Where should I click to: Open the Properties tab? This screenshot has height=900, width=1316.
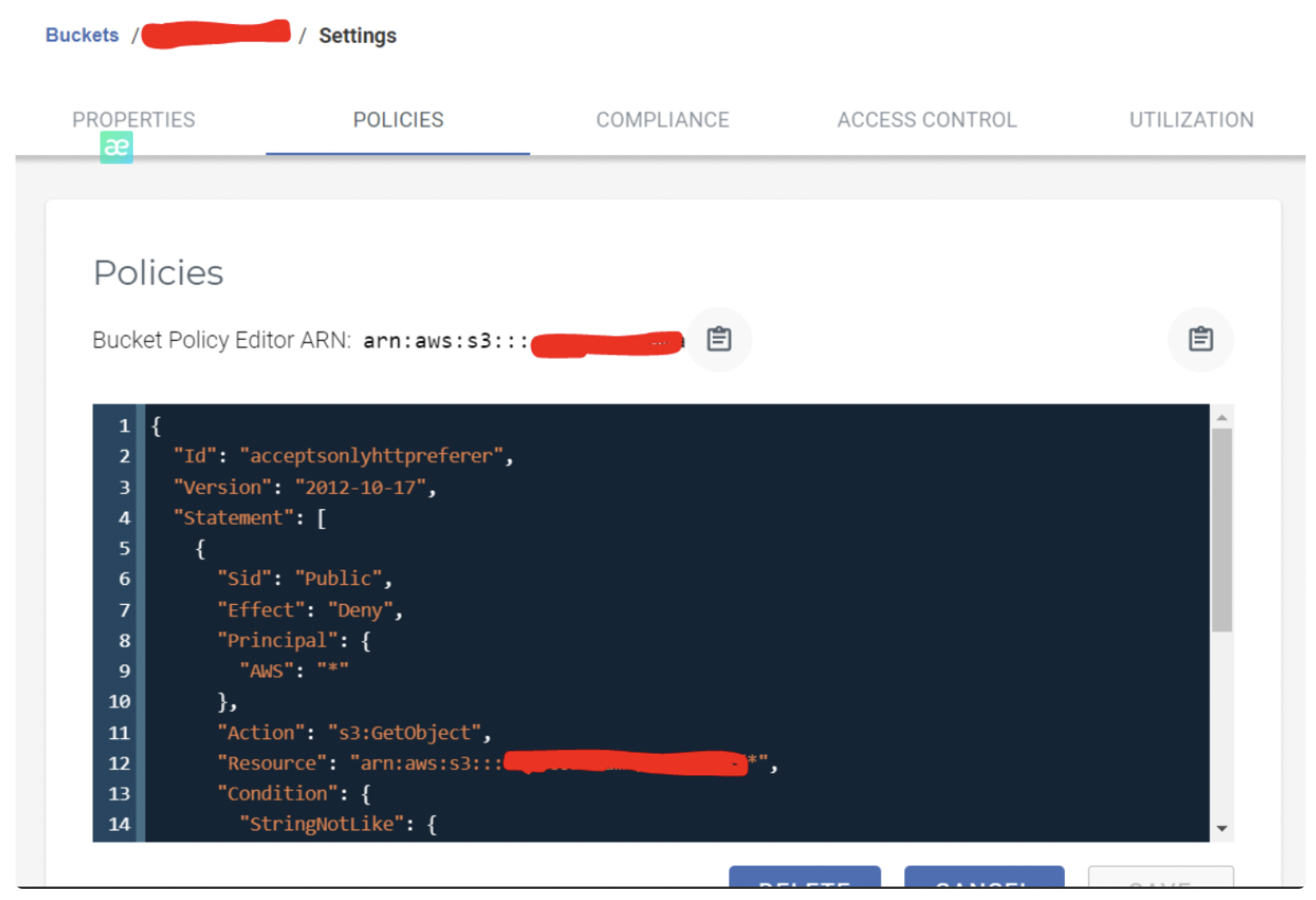coord(133,120)
